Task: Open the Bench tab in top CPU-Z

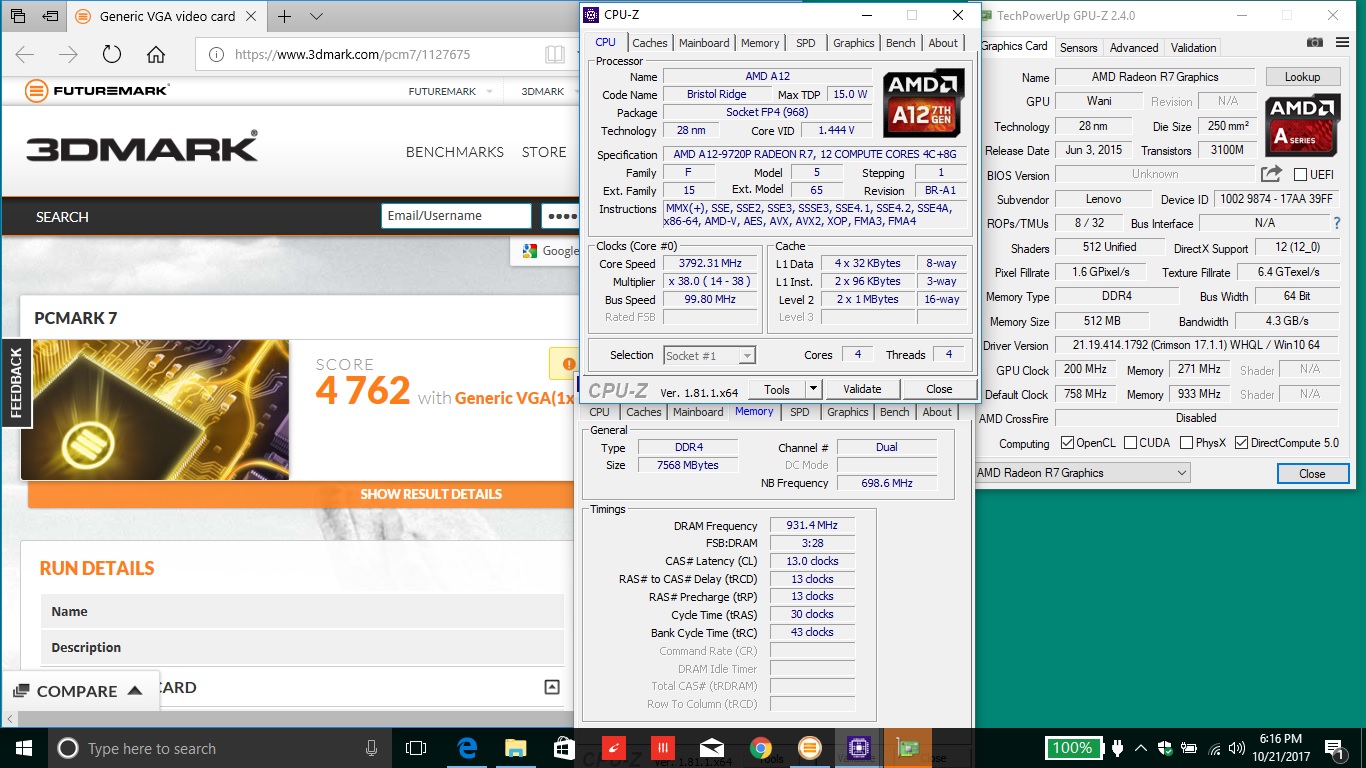Action: pos(901,43)
